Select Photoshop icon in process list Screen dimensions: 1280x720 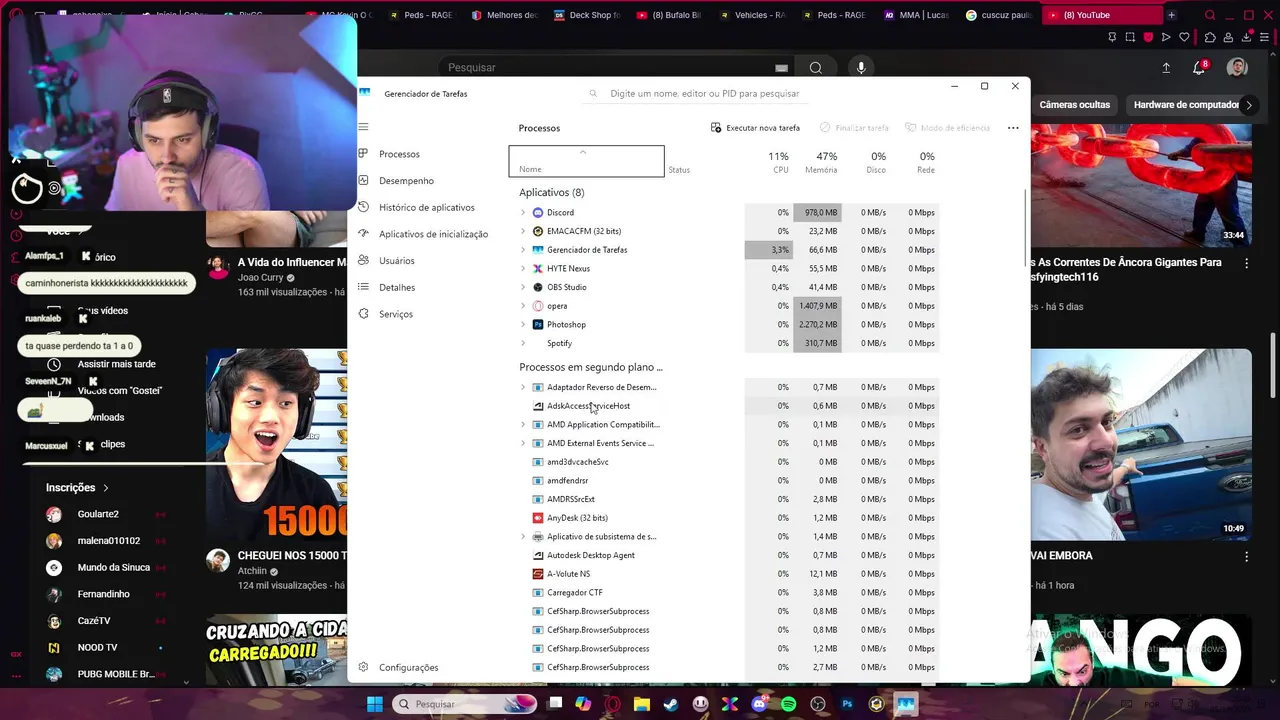(x=538, y=325)
